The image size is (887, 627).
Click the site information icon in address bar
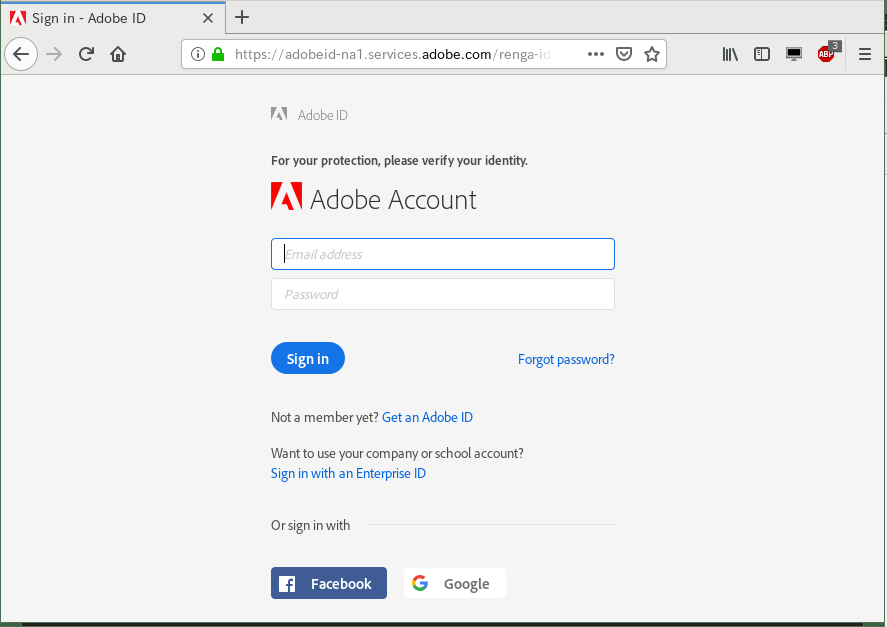(x=197, y=54)
